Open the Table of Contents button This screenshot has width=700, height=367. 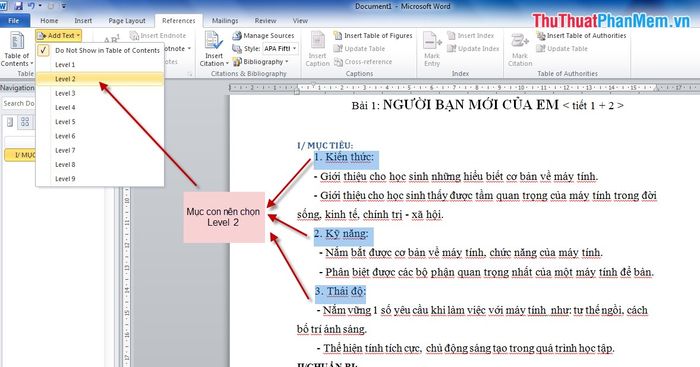pyautogui.click(x=17, y=49)
